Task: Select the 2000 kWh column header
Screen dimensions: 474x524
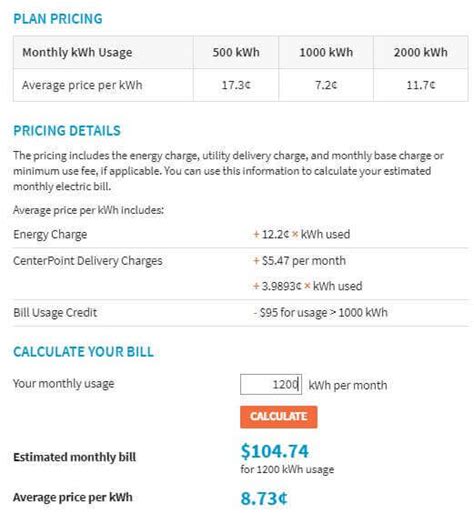Action: [x=421, y=52]
